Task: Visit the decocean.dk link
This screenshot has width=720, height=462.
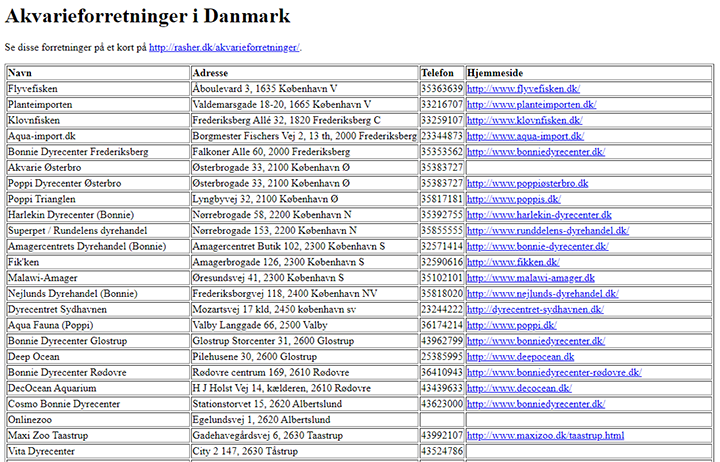Action: [519, 388]
